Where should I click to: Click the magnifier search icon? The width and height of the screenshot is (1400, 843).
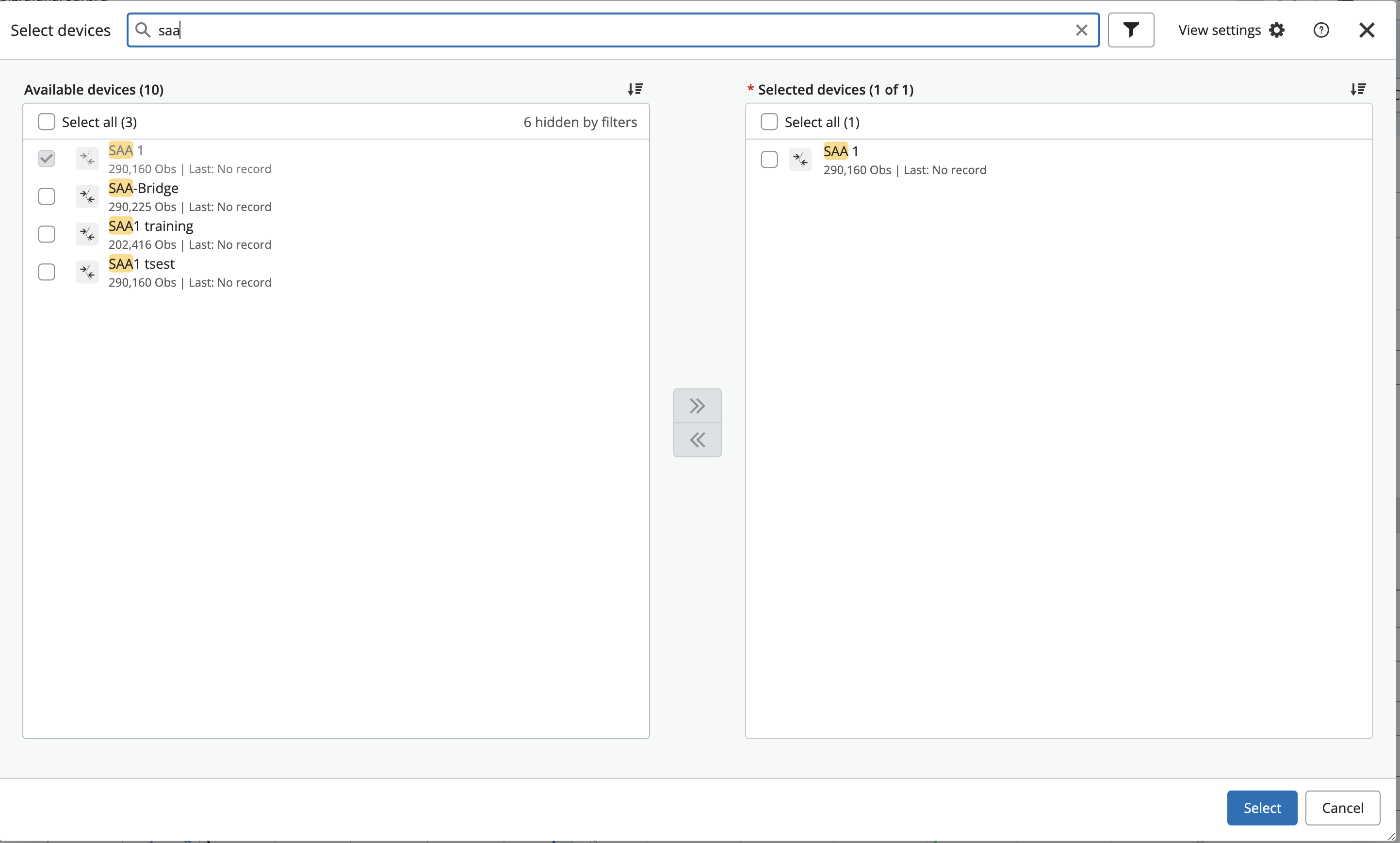[x=143, y=30]
